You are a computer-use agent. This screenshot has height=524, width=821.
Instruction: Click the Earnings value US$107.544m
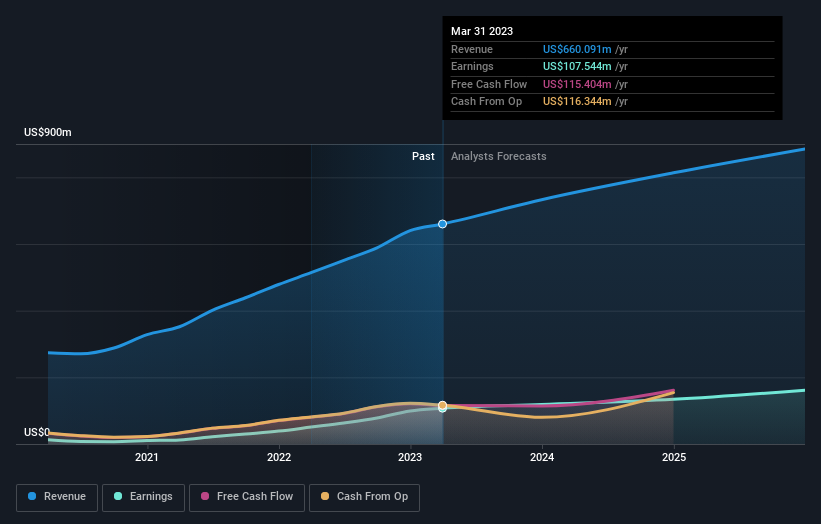[577, 66]
